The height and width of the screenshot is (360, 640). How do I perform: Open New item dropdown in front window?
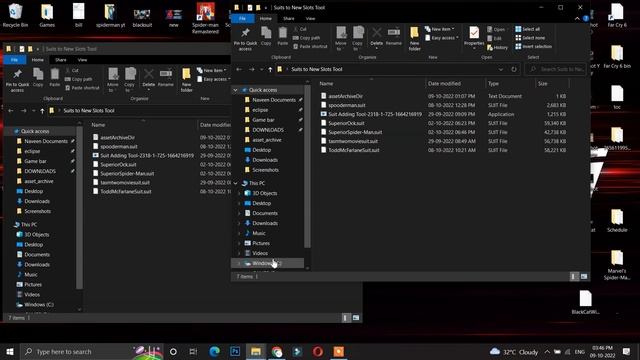tap(440, 29)
